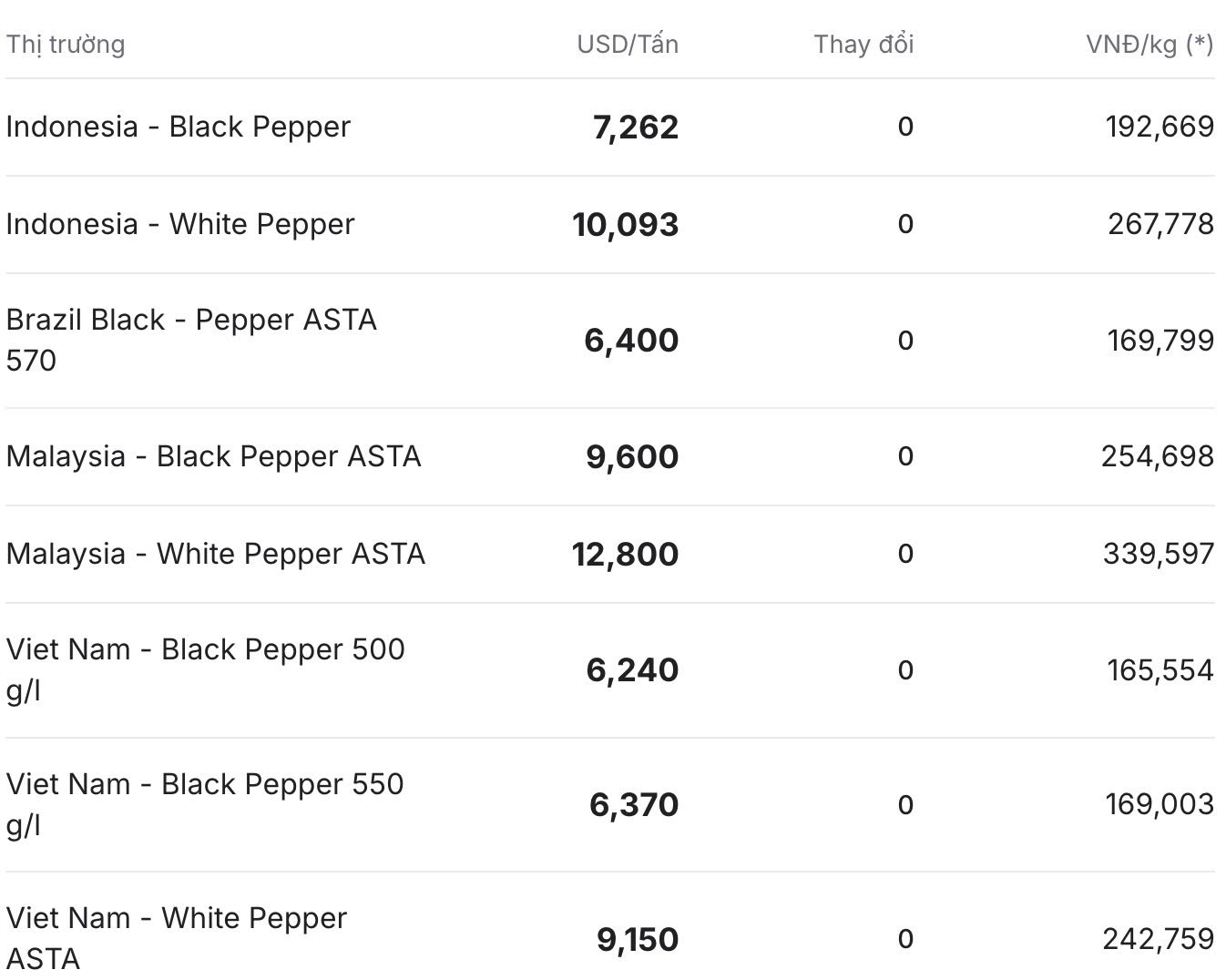The width and height of the screenshot is (1226, 980).
Task: Select Viet Nam - Black Pepper 550 g/l
Action: tap(205, 804)
